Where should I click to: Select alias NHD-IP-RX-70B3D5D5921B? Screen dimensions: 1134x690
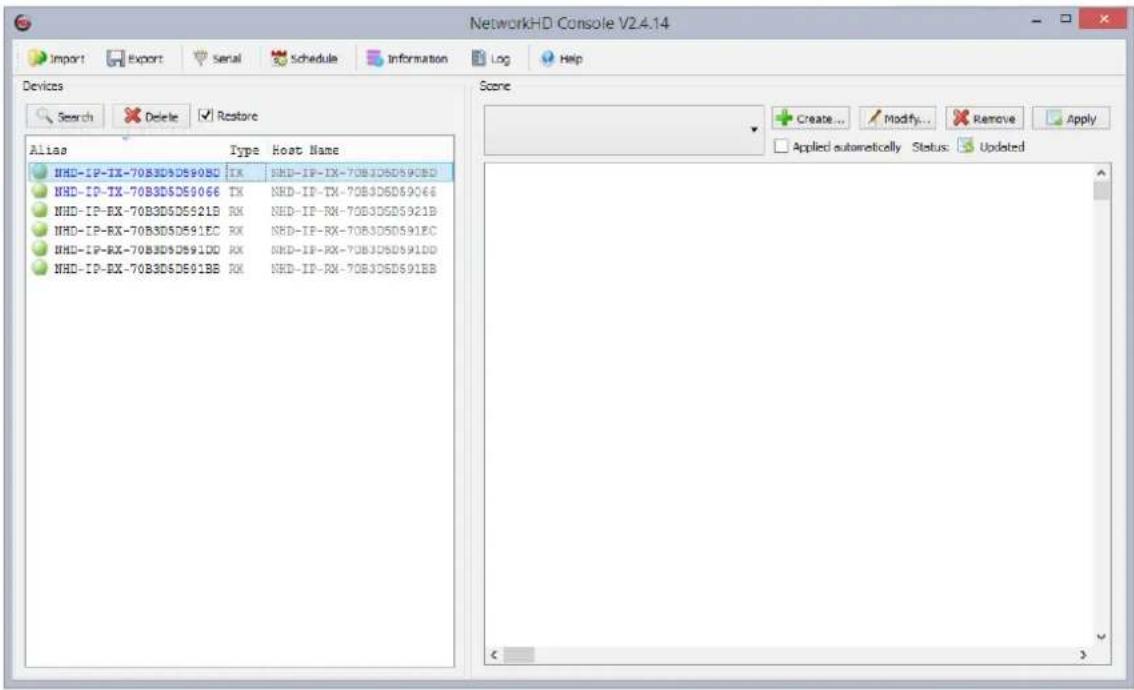point(137,211)
